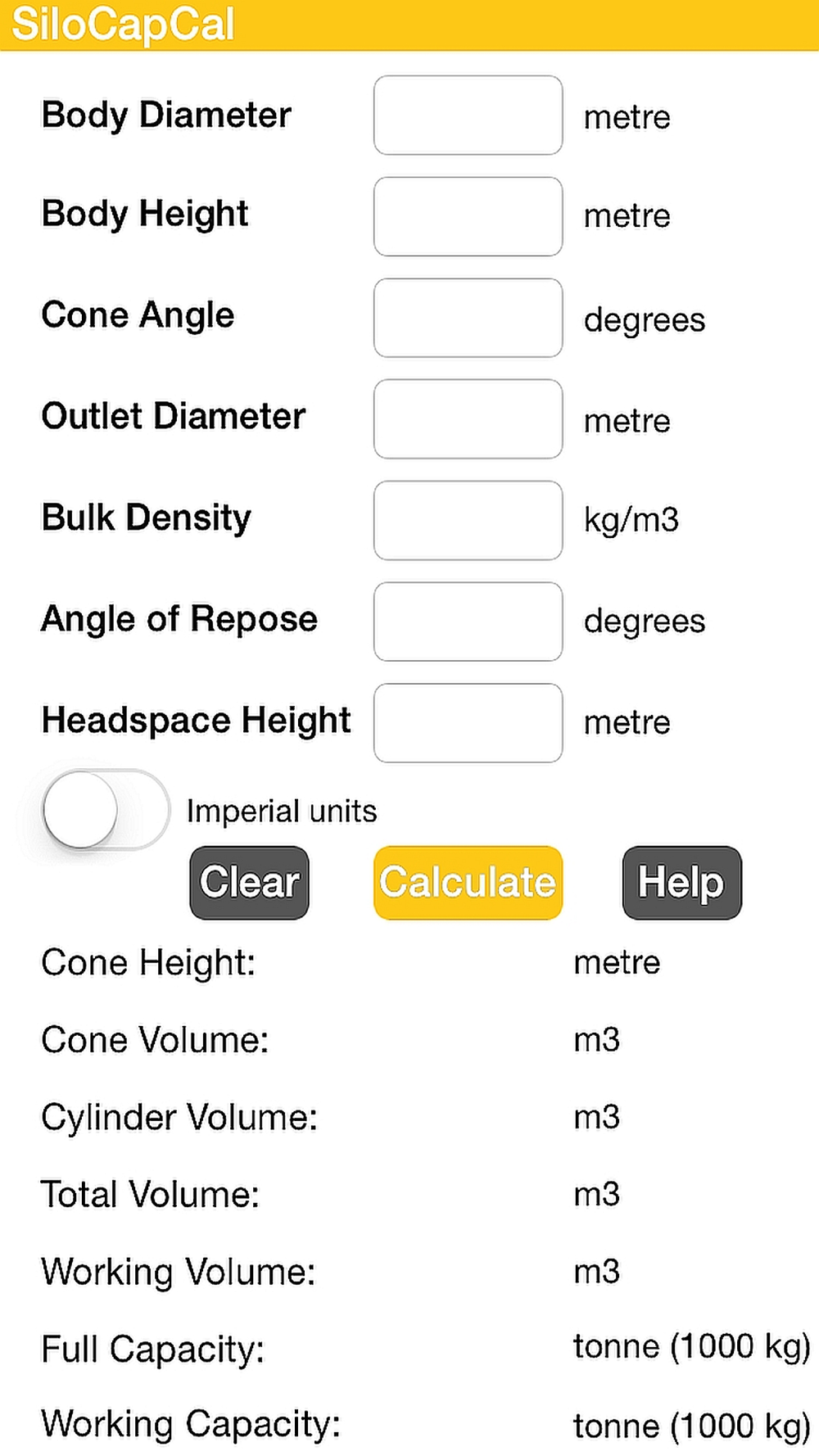Select the Bulk Density input field
The width and height of the screenshot is (819, 1456).
coord(468,521)
